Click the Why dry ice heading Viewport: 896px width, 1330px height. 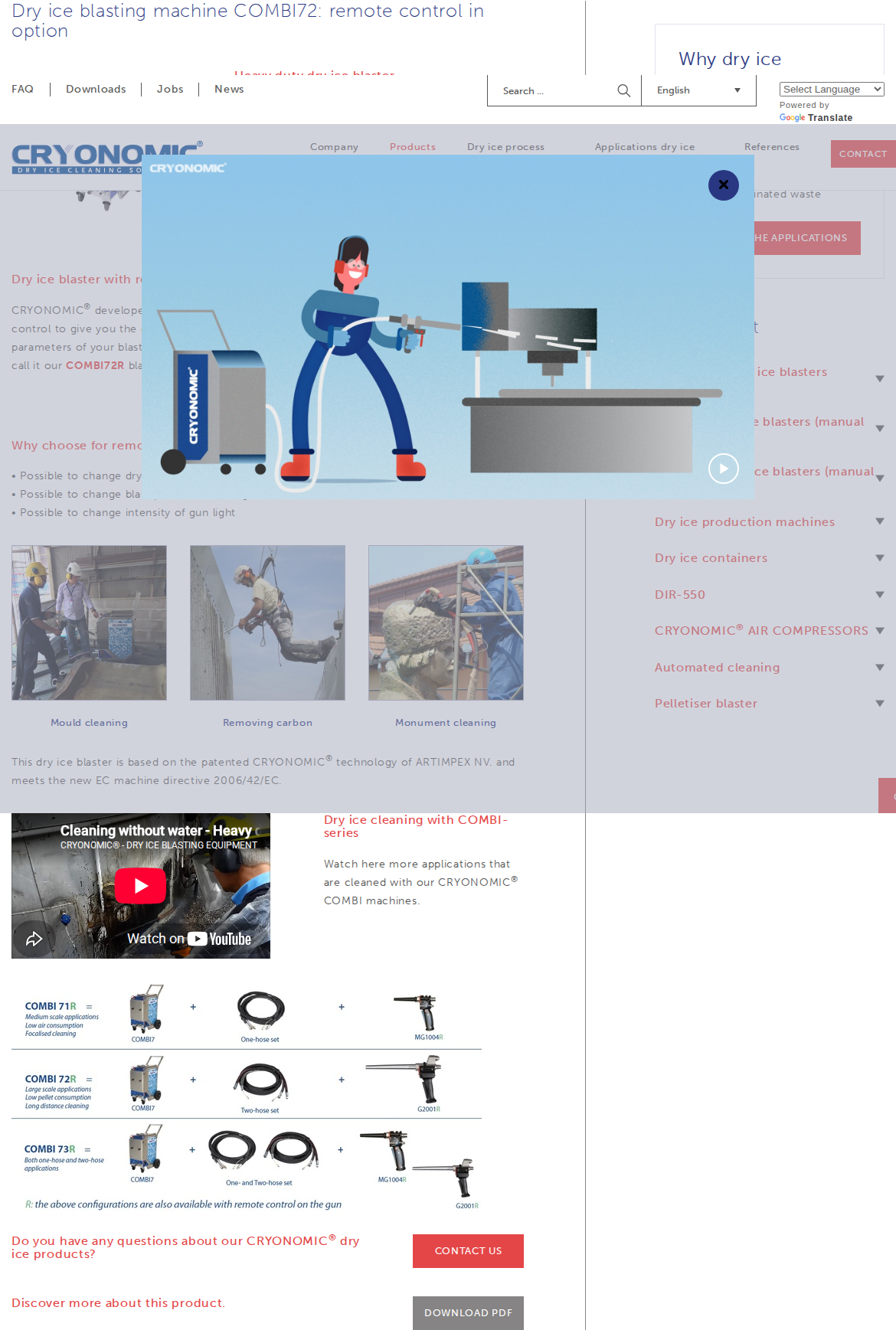coord(730,59)
